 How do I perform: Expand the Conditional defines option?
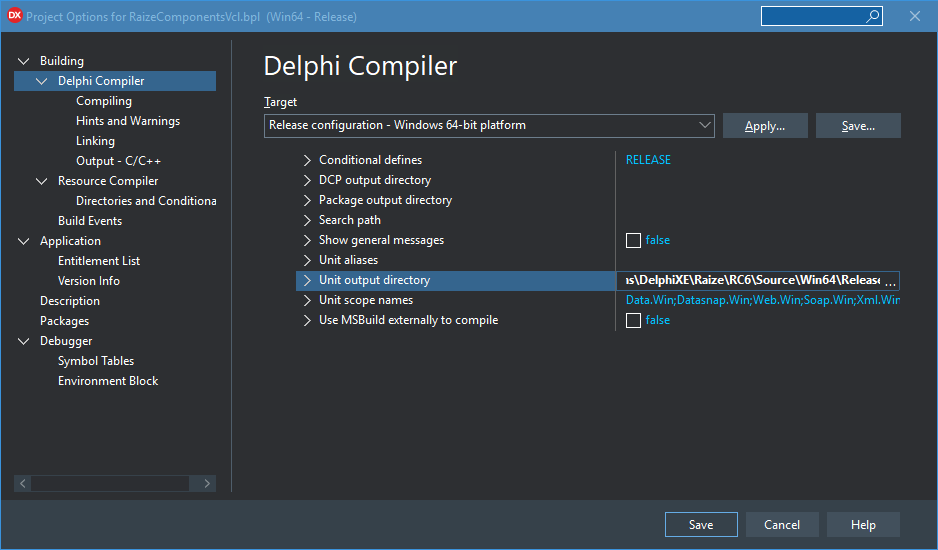coord(307,160)
